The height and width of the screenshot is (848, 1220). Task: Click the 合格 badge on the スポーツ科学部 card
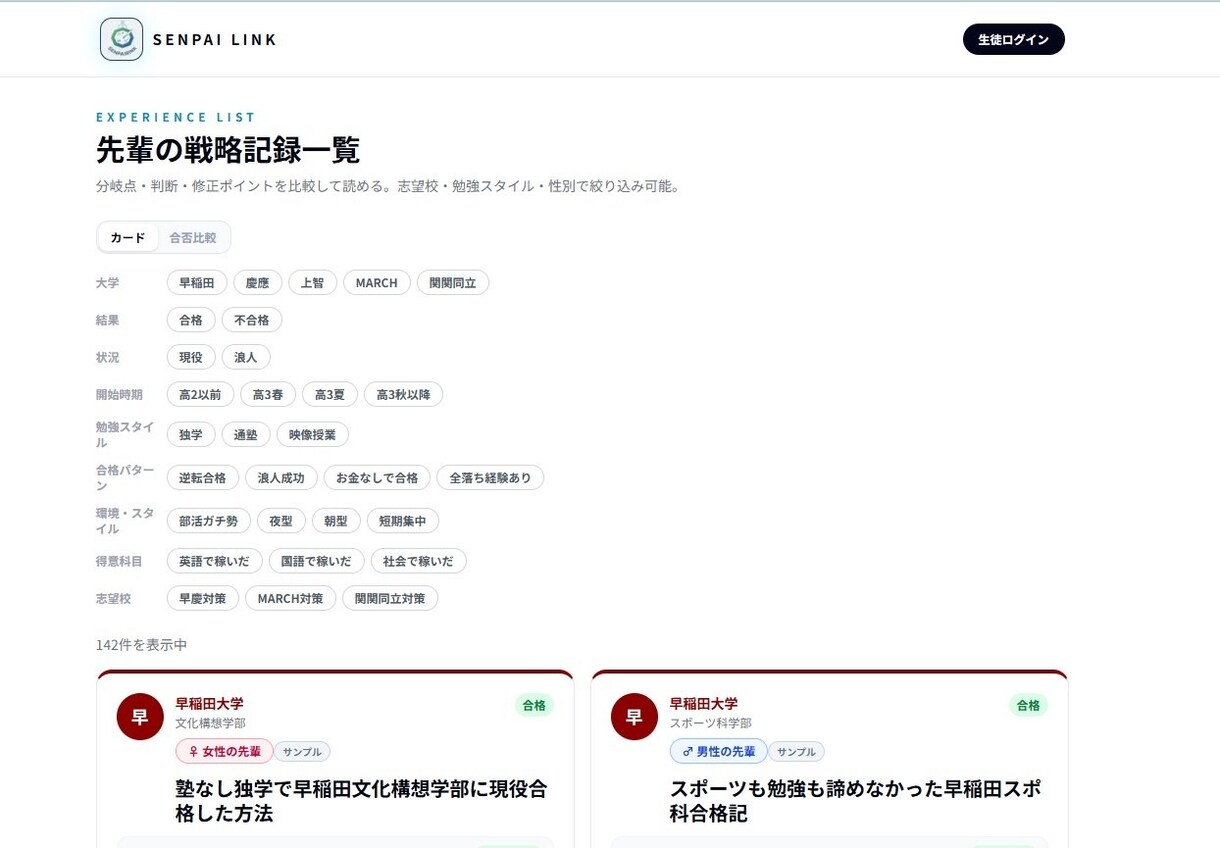[x=1028, y=705]
